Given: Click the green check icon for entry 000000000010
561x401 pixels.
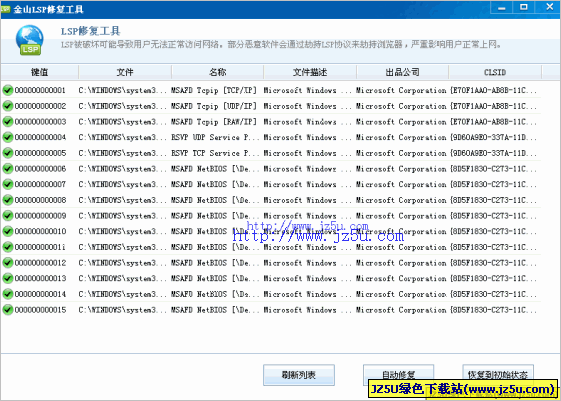Looking at the screenshot, I should pyautogui.click(x=8, y=231).
